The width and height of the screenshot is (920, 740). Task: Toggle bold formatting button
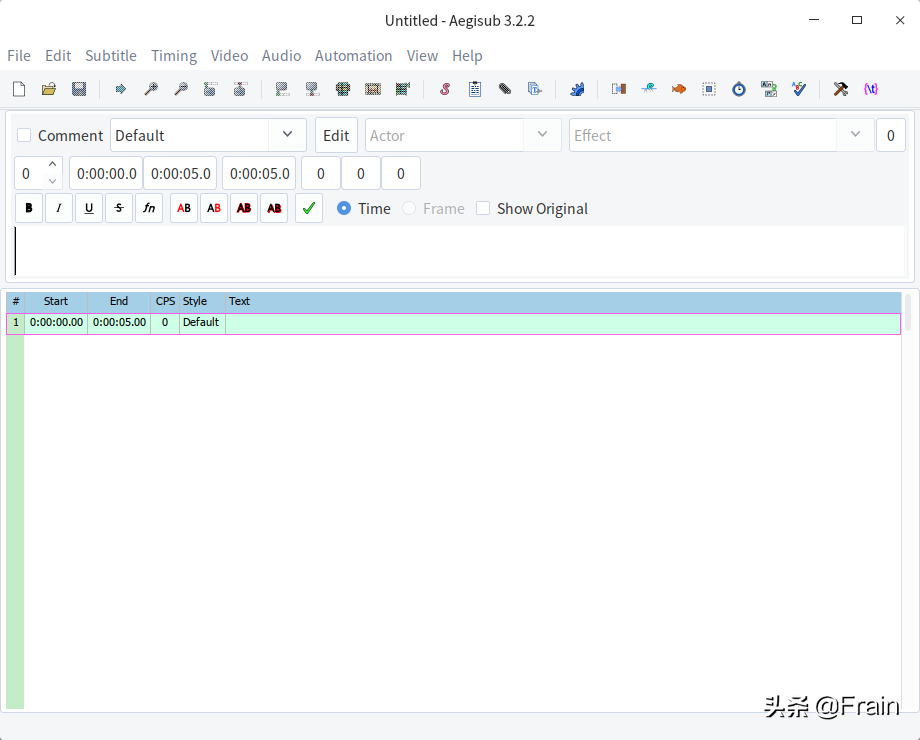tap(29, 208)
